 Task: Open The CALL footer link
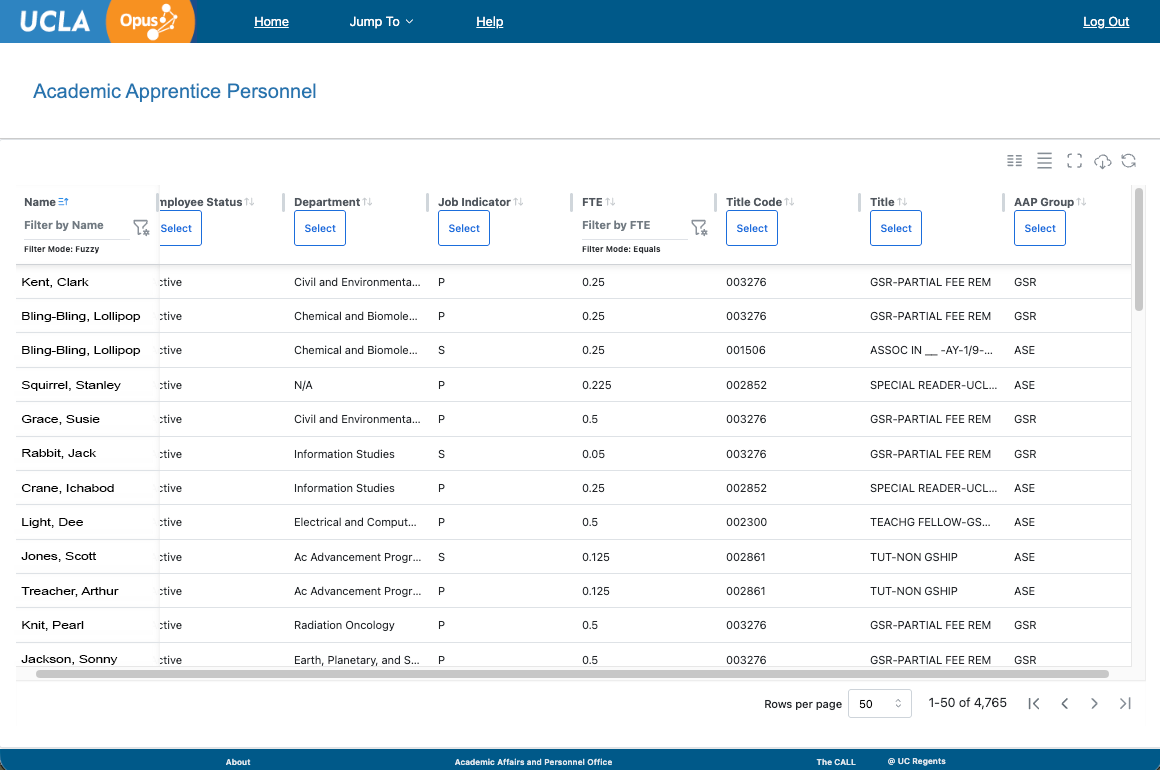[x=836, y=761]
